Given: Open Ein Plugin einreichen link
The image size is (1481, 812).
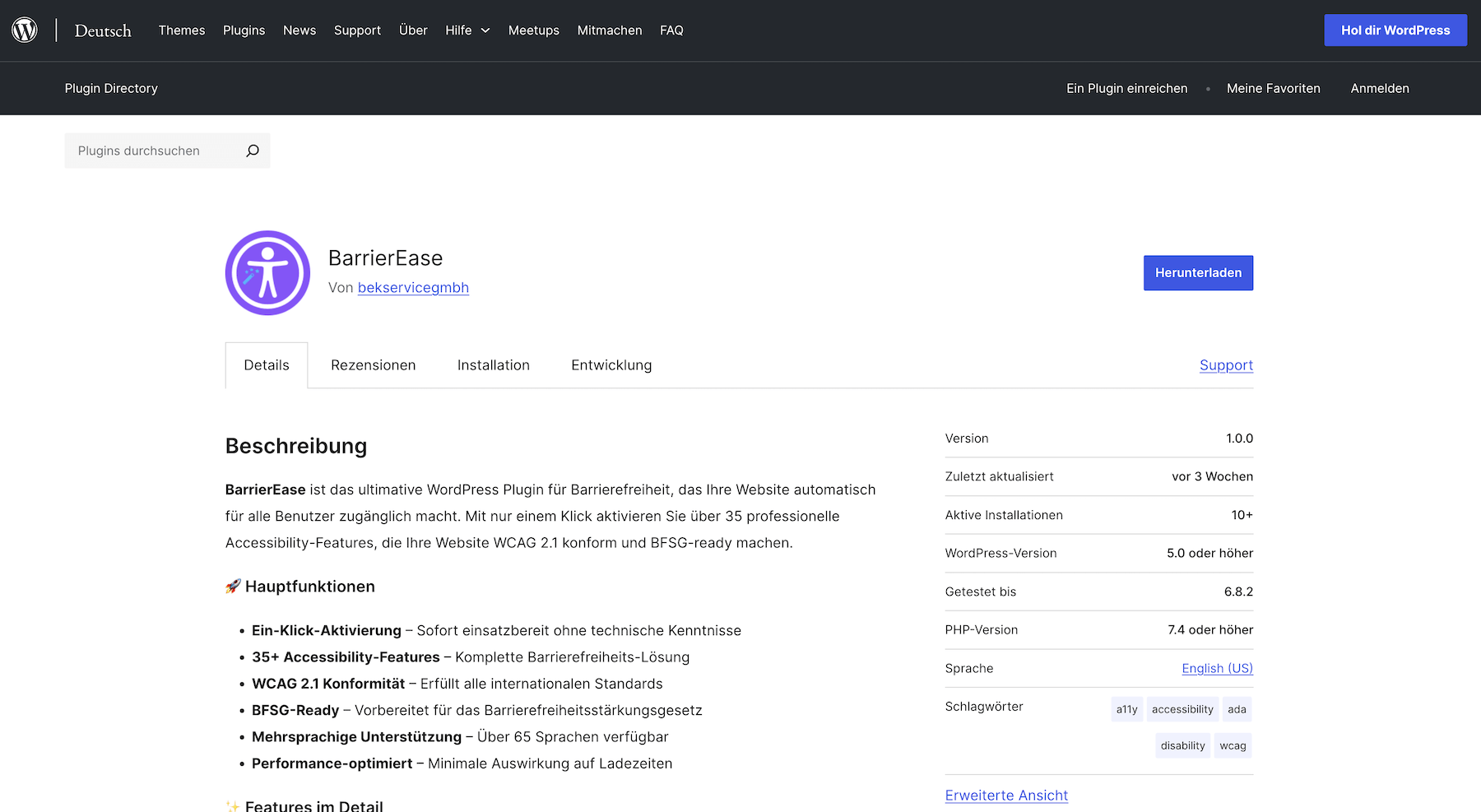Looking at the screenshot, I should coord(1127,88).
